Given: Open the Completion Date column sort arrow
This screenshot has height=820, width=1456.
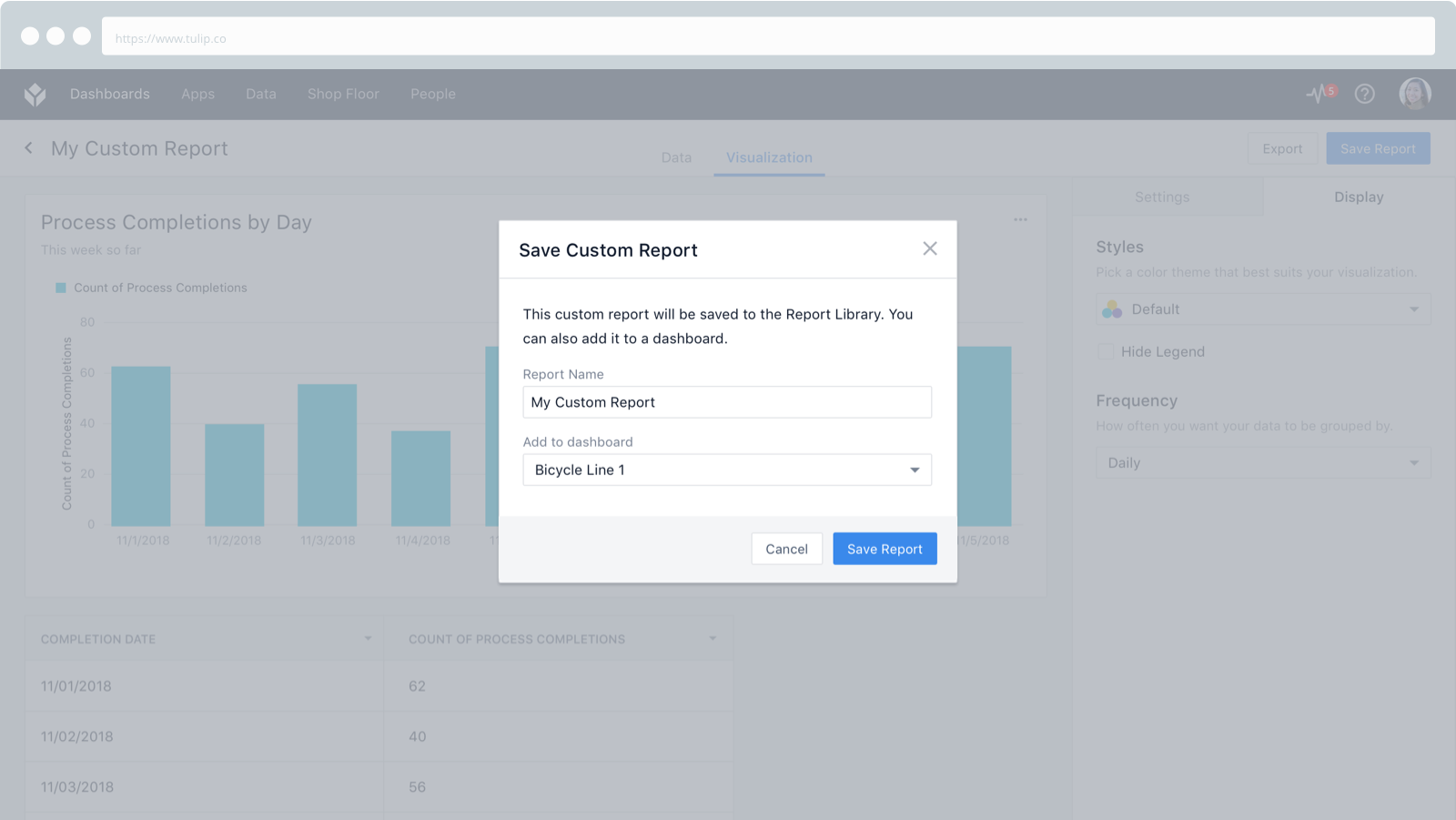Looking at the screenshot, I should coord(368,638).
